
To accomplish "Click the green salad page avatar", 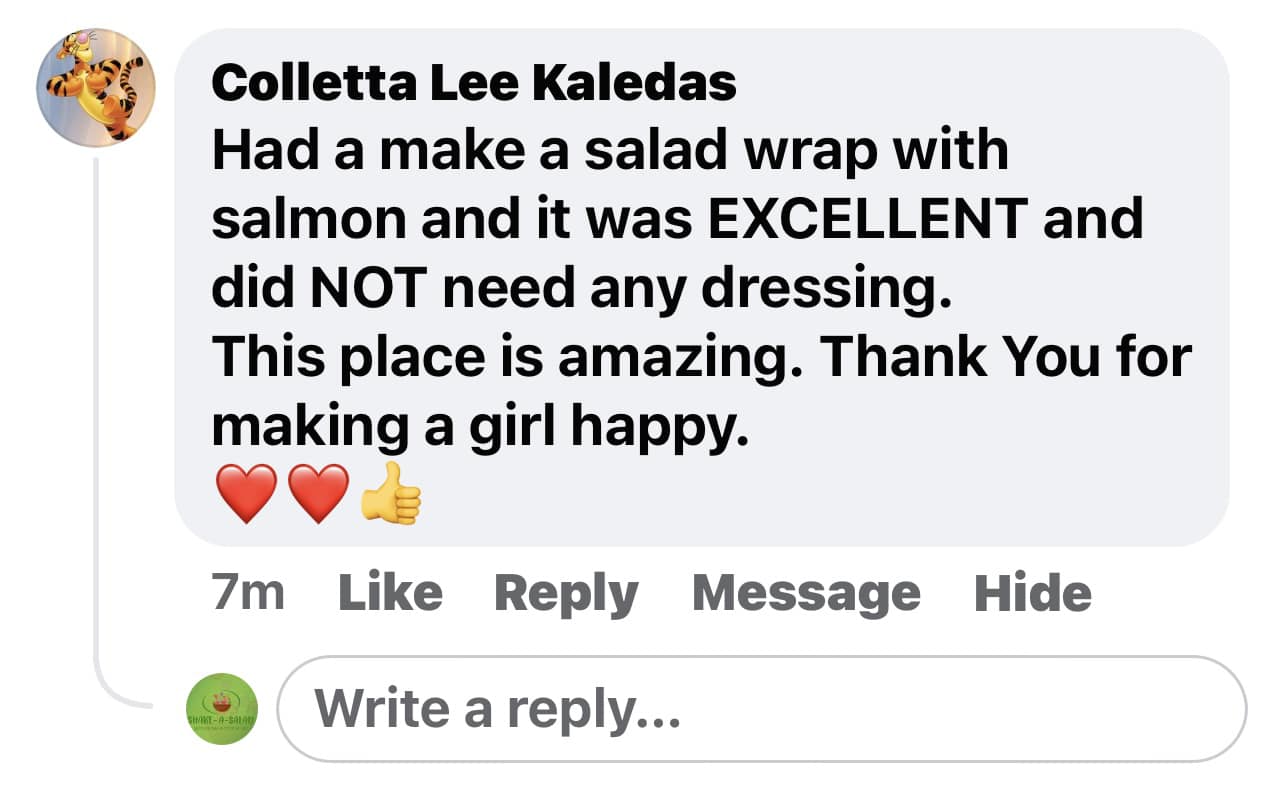I will coord(222,709).
